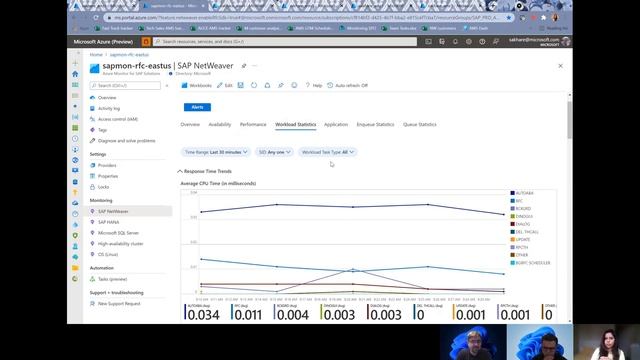Open Feedback icon in Azure header
The width and height of the screenshot is (640, 360).
tap(496, 42)
